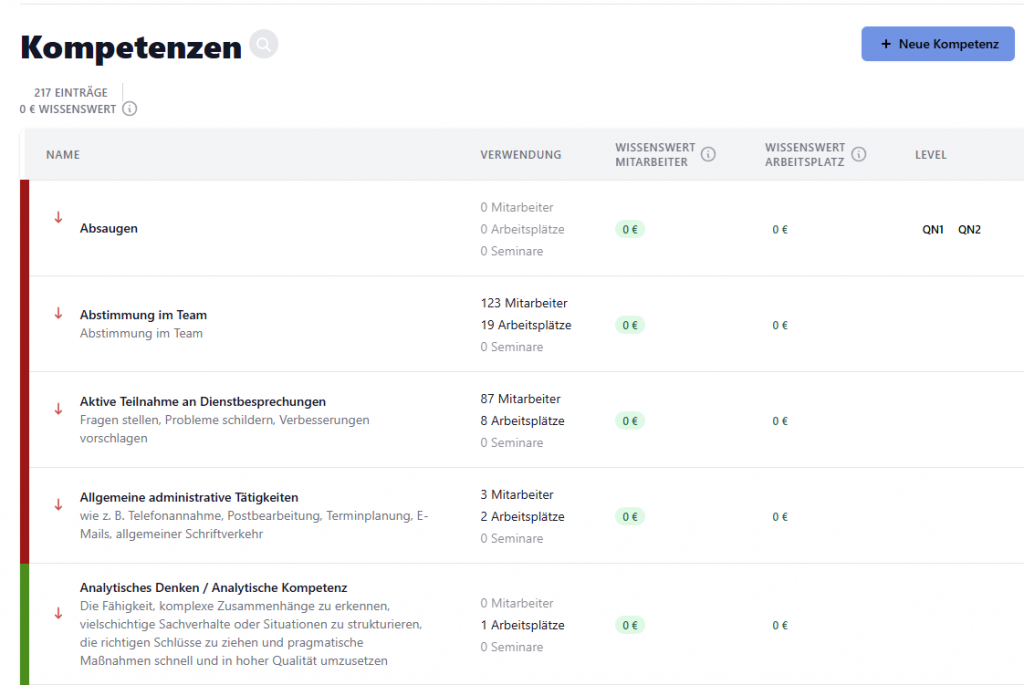Open Analytisches Denken / Analytische Kompetenz entry
The height and width of the screenshot is (685, 1024).
coord(213,588)
